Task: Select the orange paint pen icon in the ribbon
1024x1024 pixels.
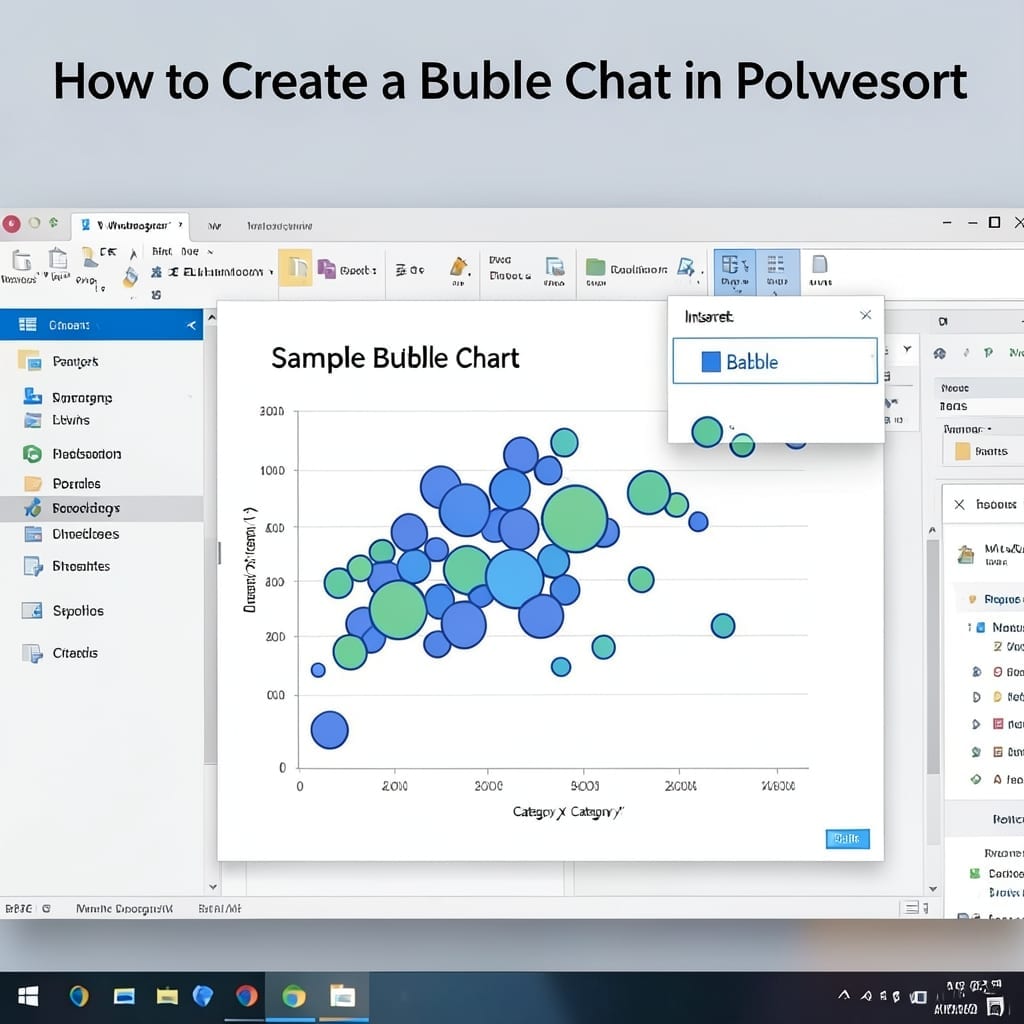Action: coord(458,267)
